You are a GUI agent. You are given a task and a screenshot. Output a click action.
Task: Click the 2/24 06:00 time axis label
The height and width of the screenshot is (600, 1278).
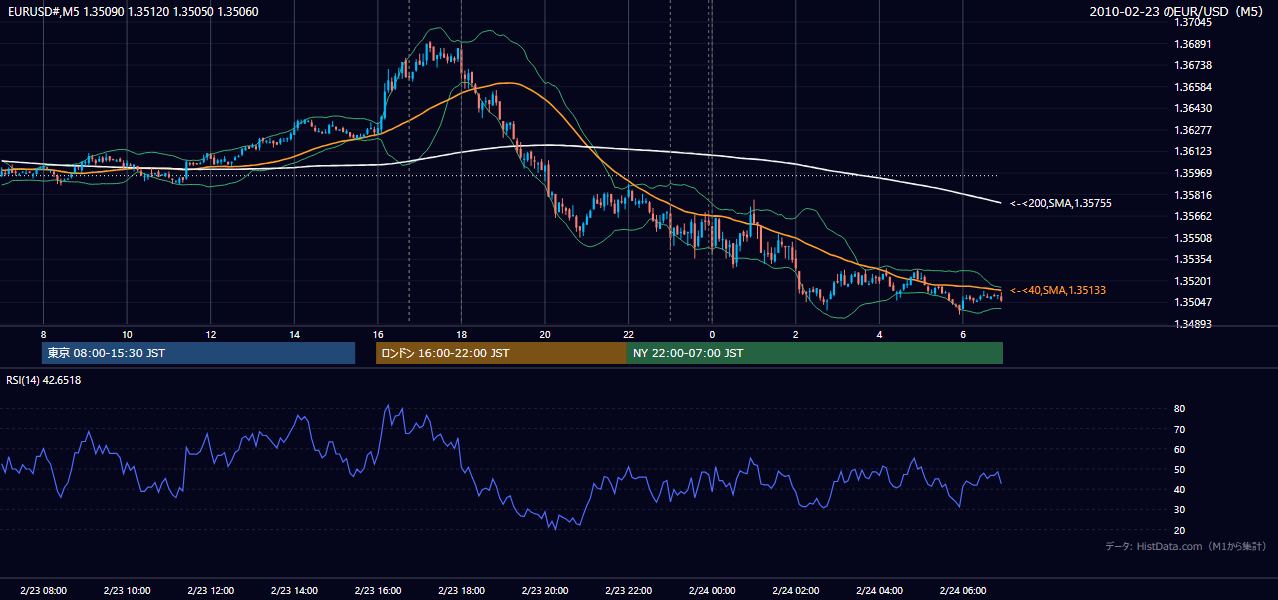tap(962, 591)
